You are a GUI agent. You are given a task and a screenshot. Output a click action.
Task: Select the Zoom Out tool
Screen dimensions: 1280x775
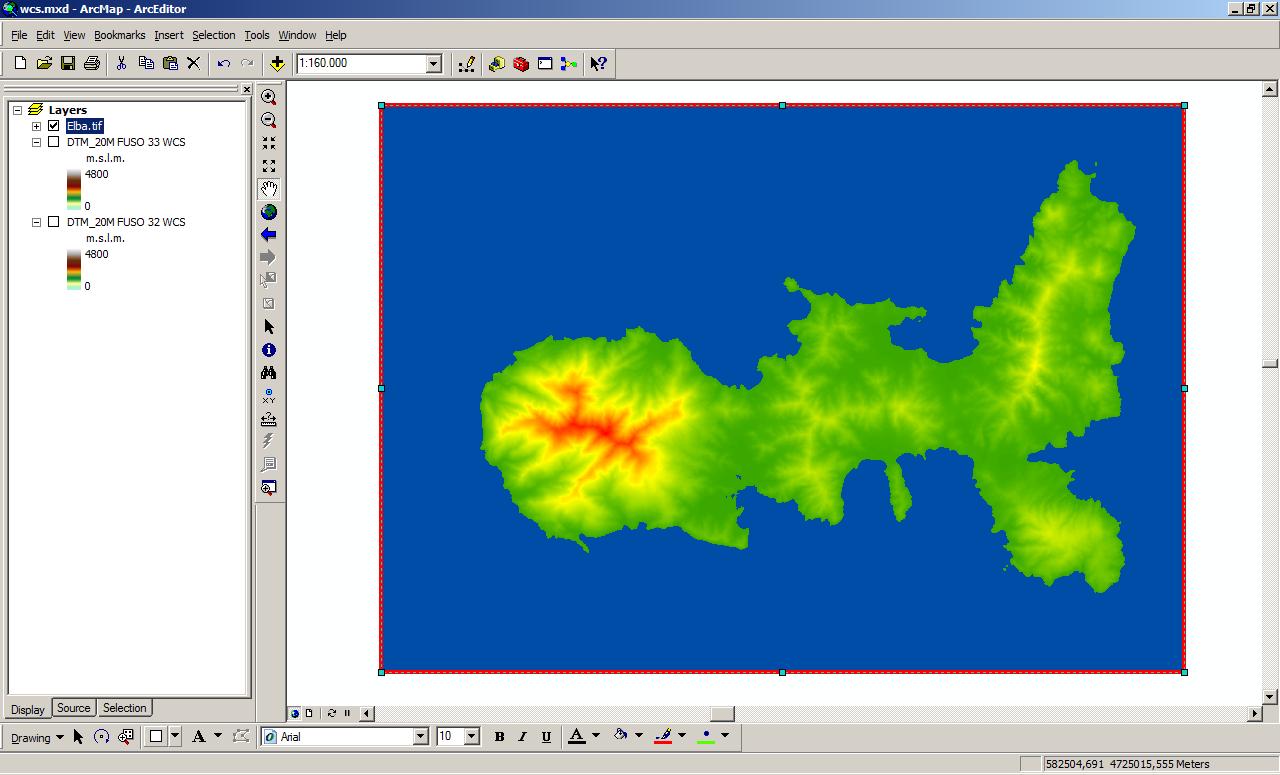tap(268, 120)
